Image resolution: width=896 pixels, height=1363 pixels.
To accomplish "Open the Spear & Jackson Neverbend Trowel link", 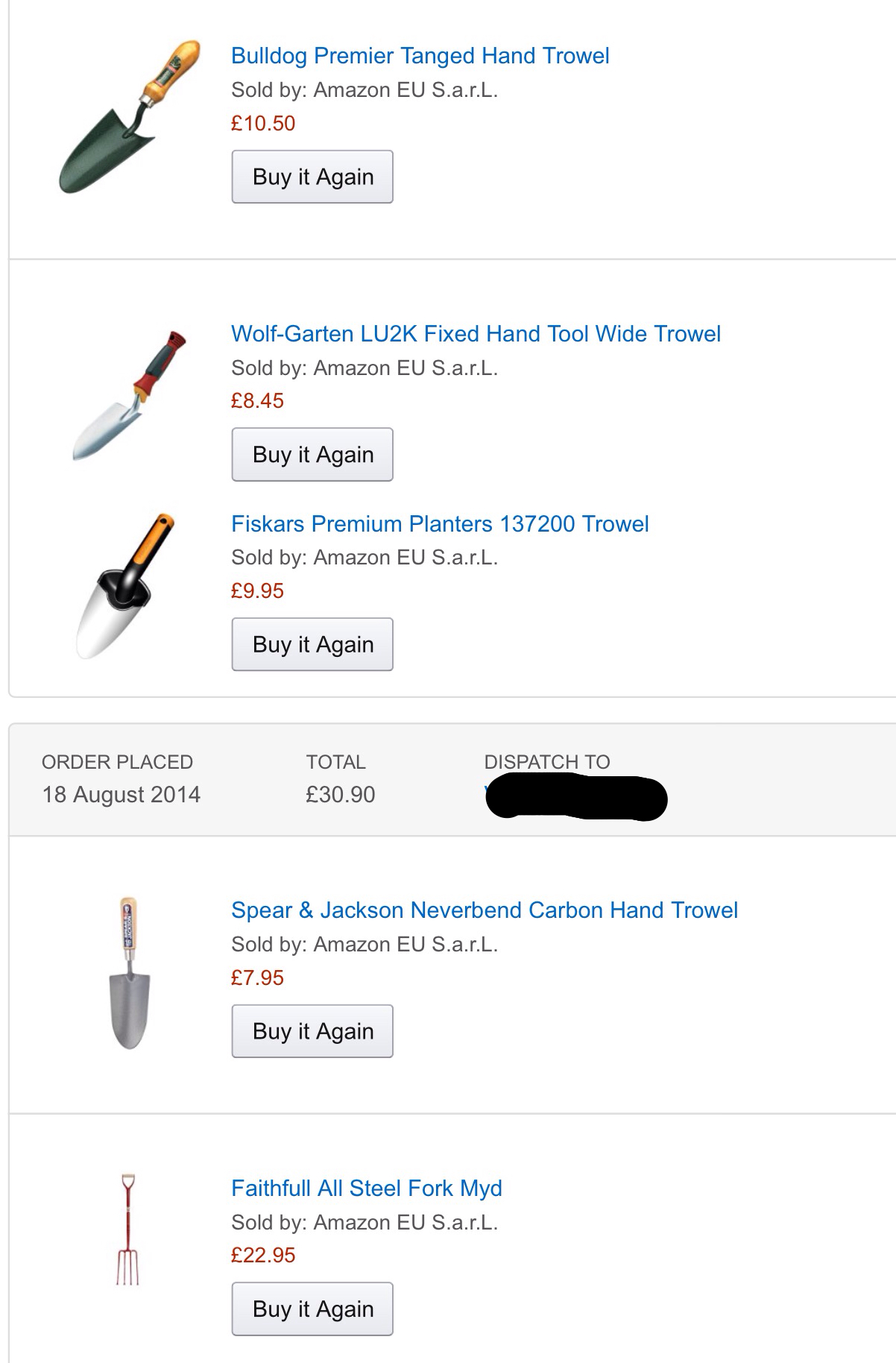I will pos(485,910).
